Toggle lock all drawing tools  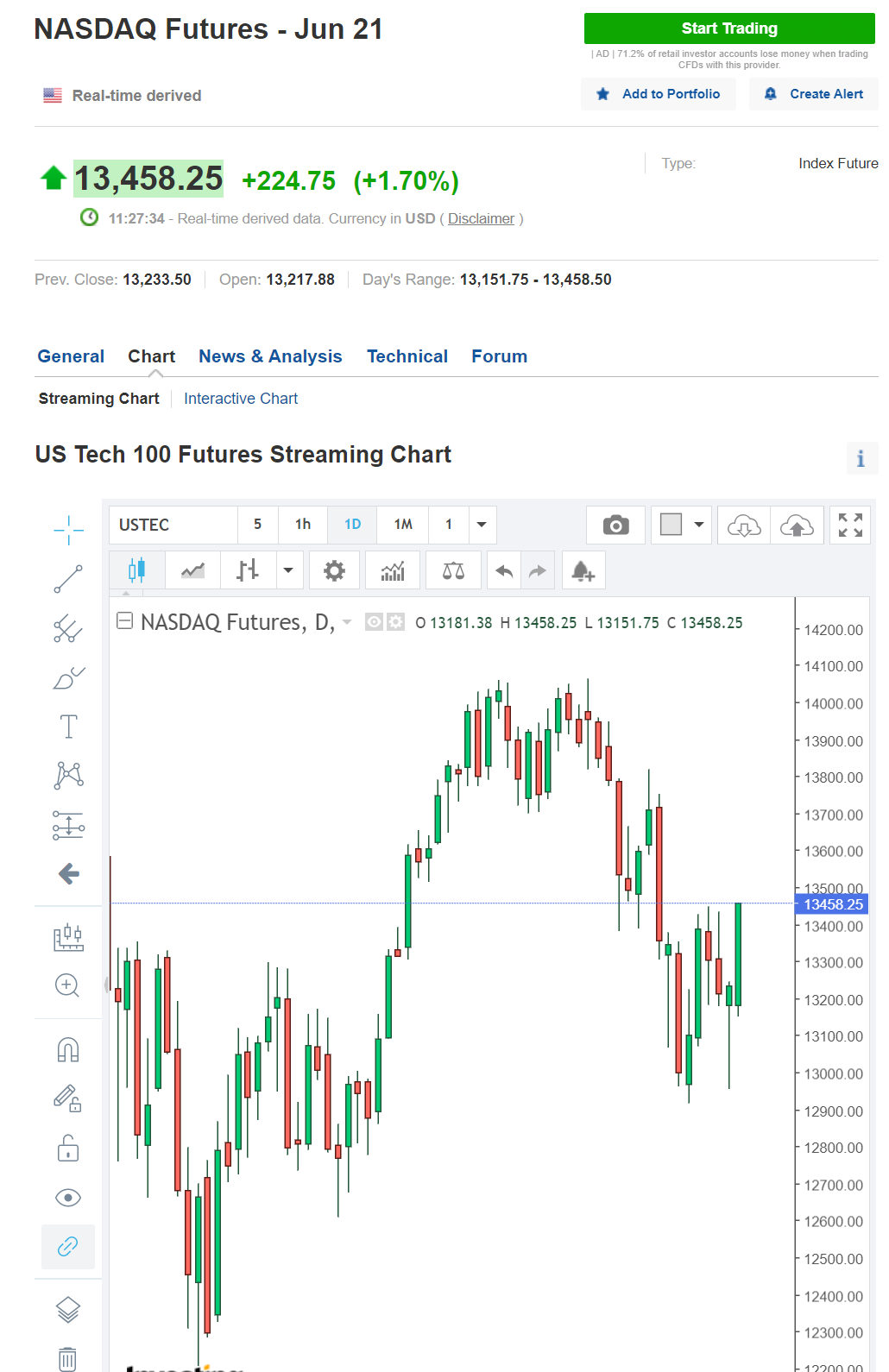[68, 1149]
